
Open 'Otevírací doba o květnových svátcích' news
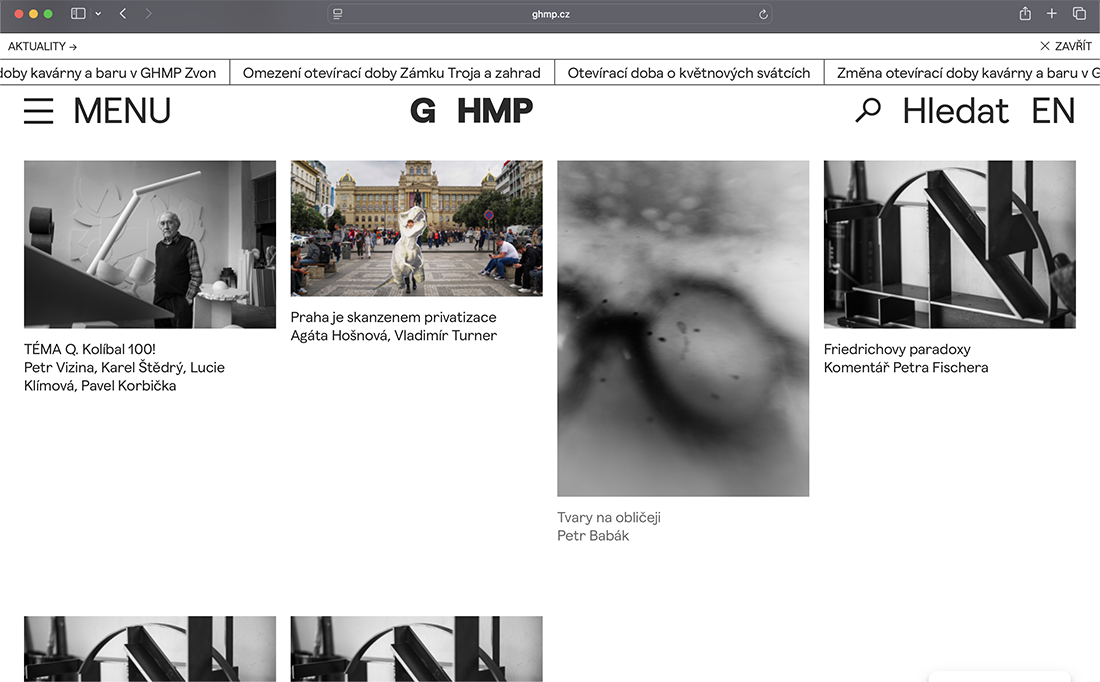pyautogui.click(x=688, y=73)
